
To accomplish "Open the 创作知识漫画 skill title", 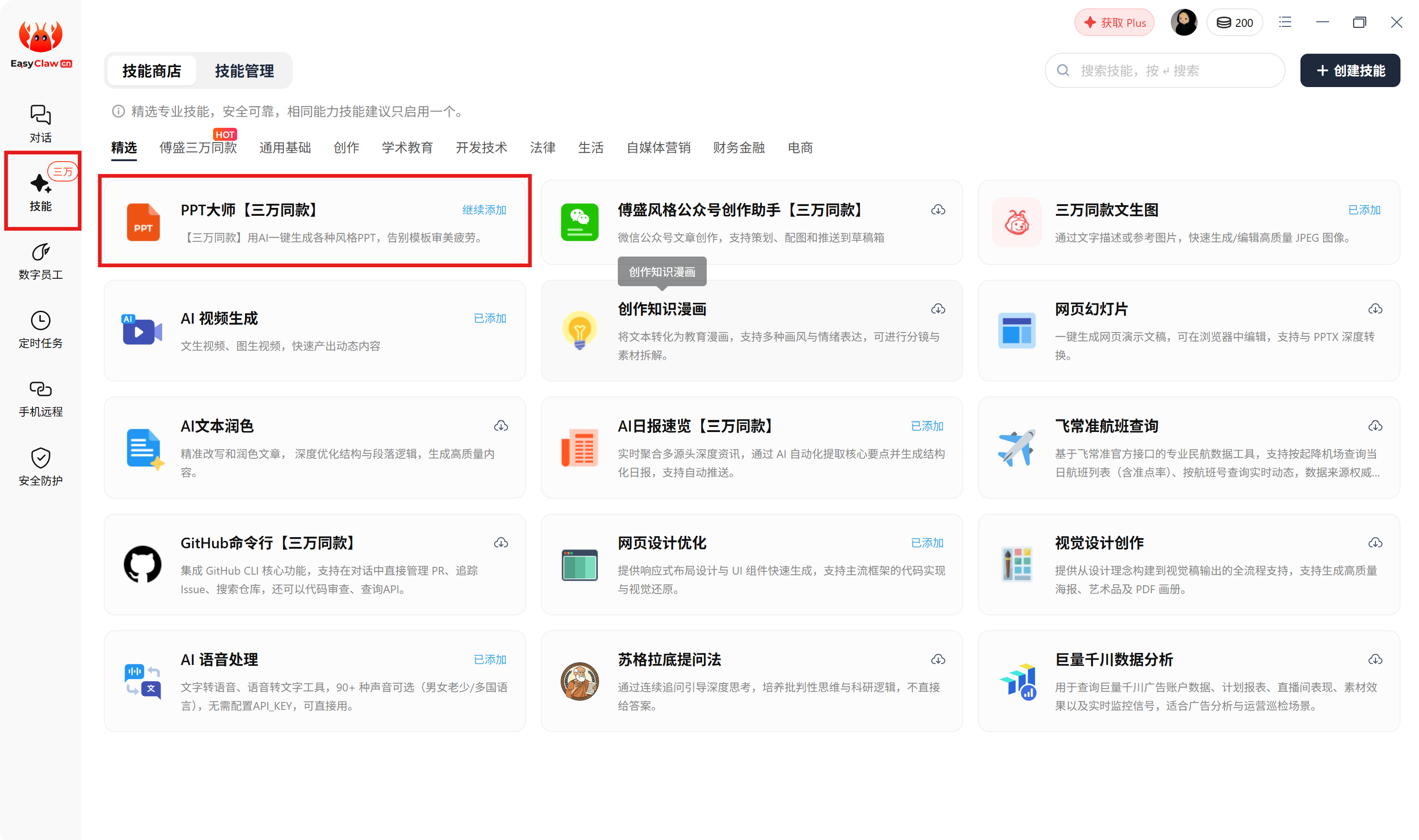I will point(662,309).
